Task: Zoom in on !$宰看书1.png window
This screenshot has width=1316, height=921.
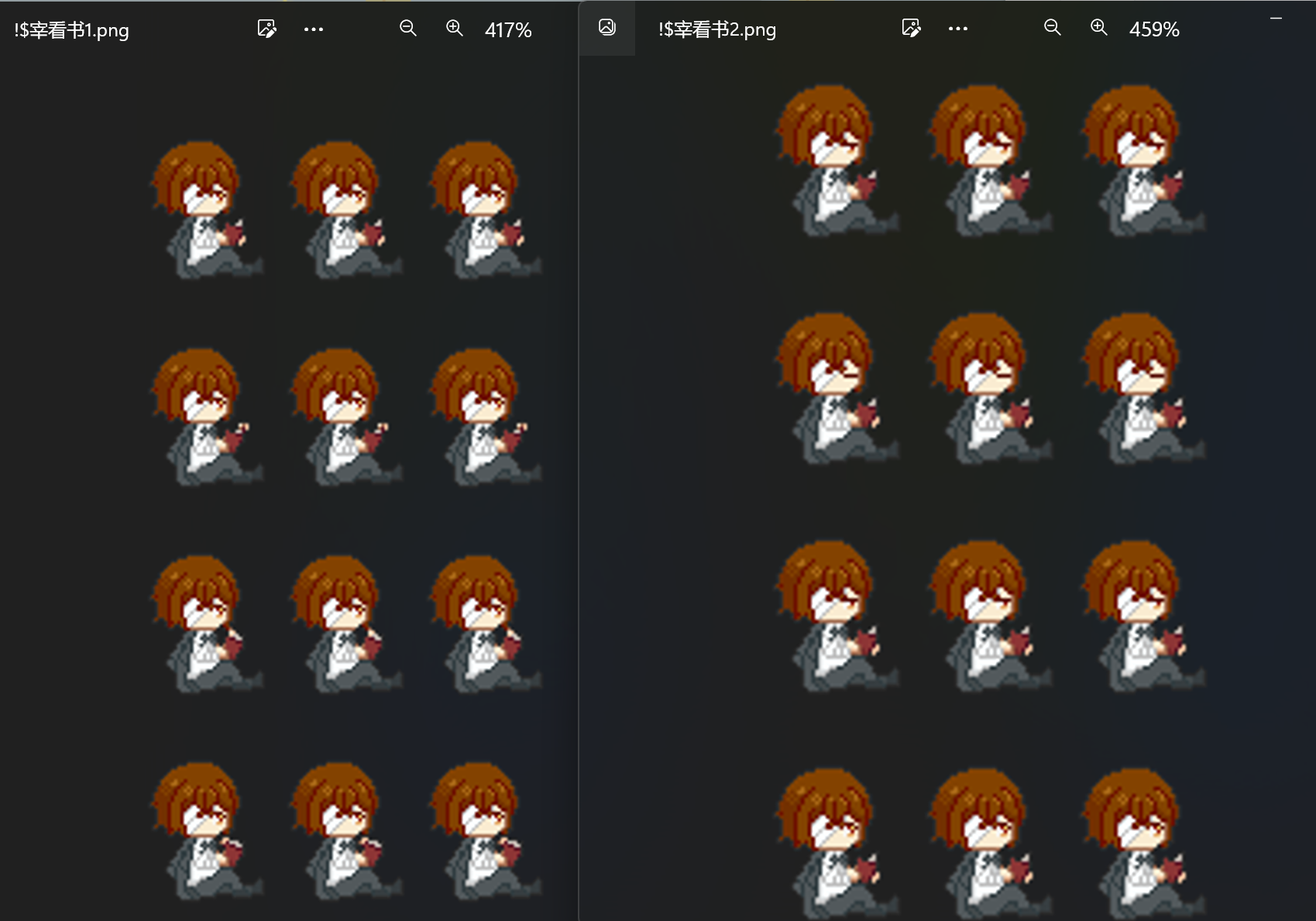Action: (455, 29)
